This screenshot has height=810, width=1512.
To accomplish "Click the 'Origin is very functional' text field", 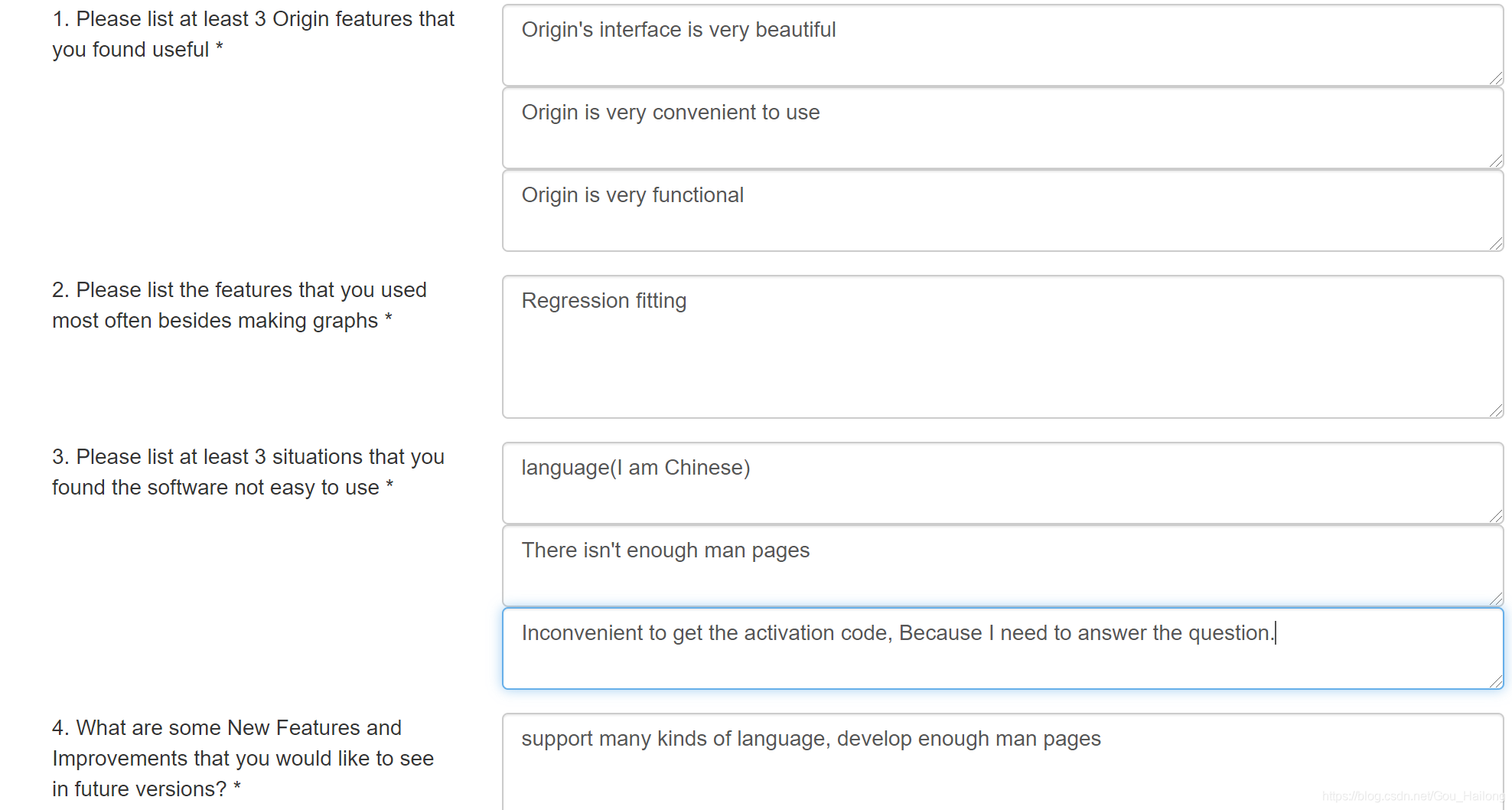I will (x=1002, y=211).
